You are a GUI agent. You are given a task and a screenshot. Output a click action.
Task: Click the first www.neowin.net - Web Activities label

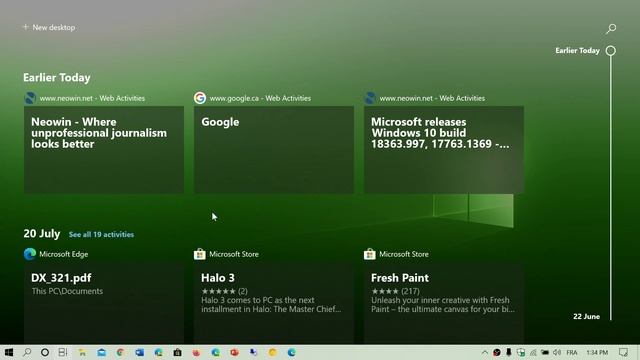click(x=92, y=98)
